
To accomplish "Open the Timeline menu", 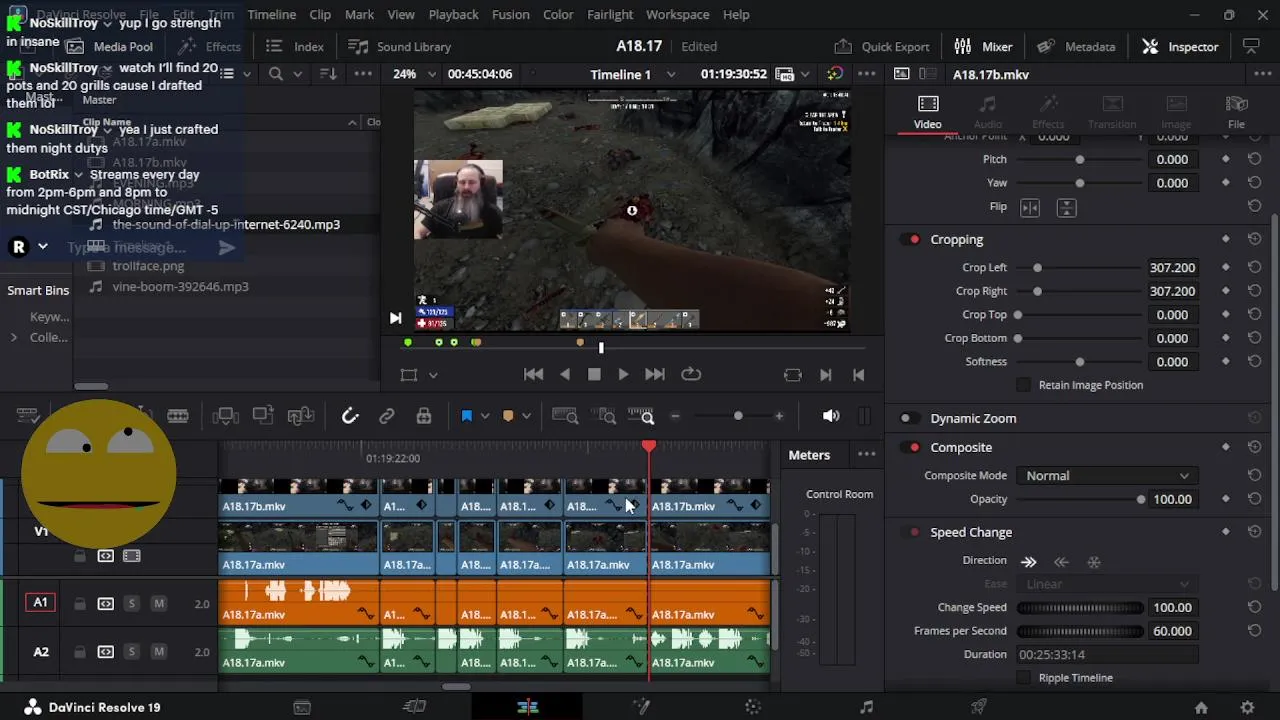I will click(271, 15).
